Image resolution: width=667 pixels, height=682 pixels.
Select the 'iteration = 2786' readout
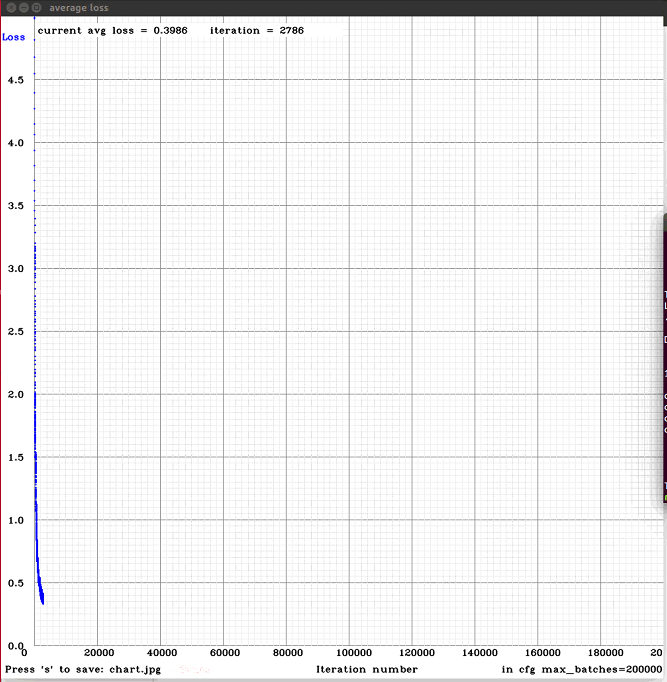pos(257,30)
